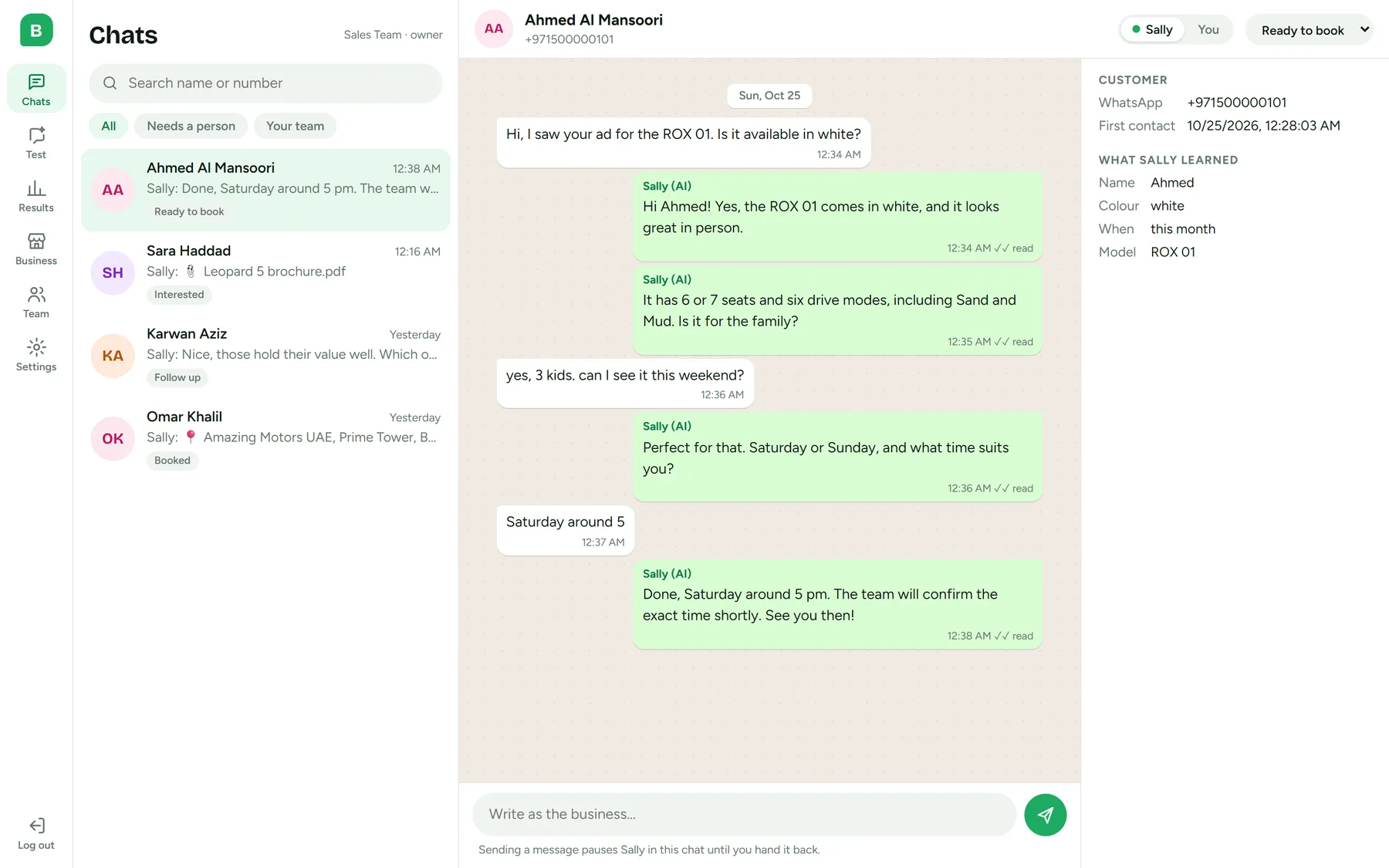
Task: Click the Booked tag under Omar Khalil
Action: pos(172,461)
